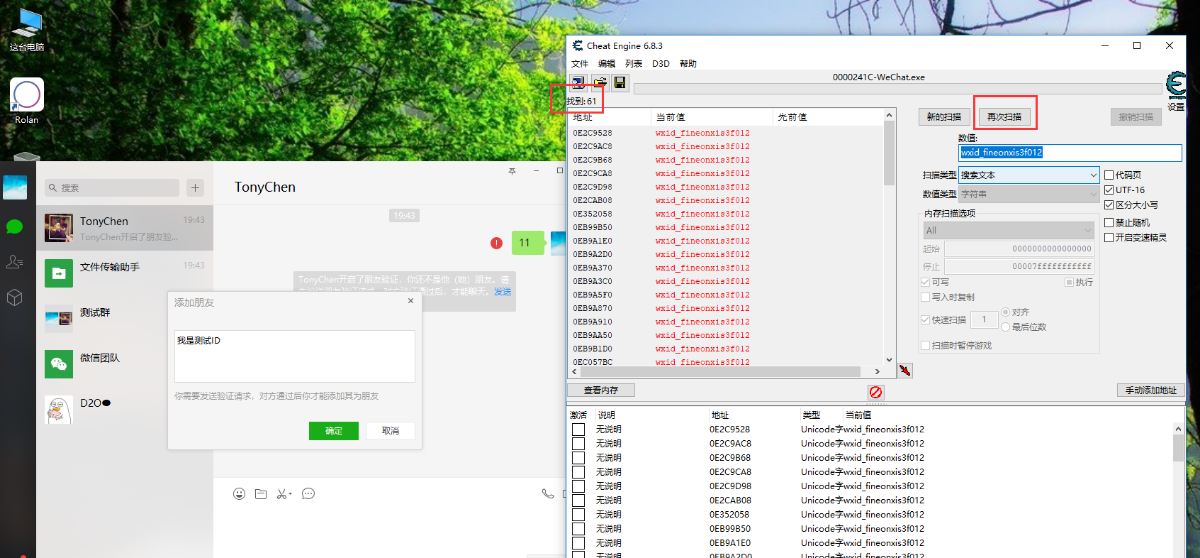1200x558 pixels.
Task: Click the 新的扫描 button
Action: click(944, 117)
